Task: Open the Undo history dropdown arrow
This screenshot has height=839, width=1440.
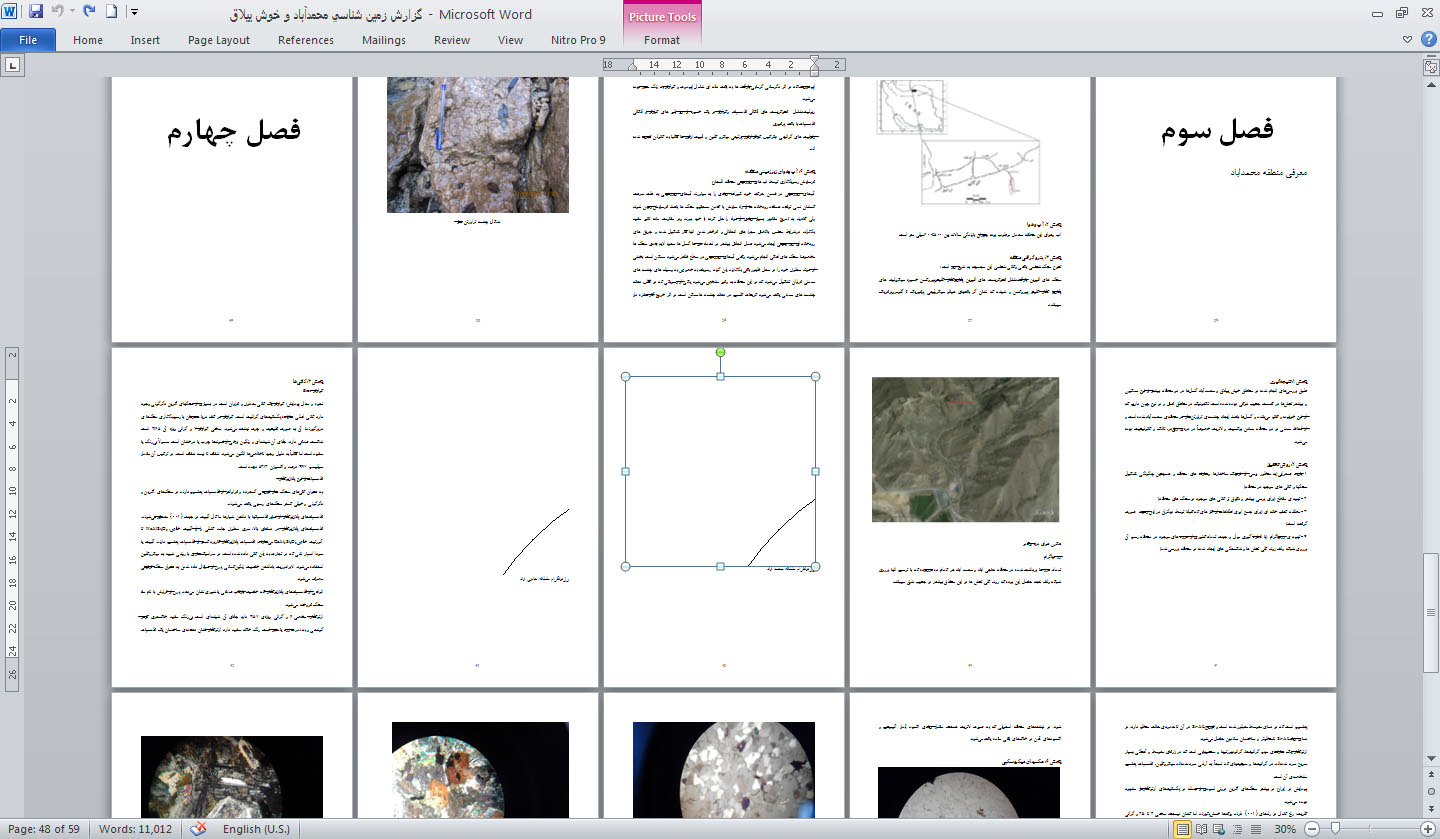Action: point(72,13)
